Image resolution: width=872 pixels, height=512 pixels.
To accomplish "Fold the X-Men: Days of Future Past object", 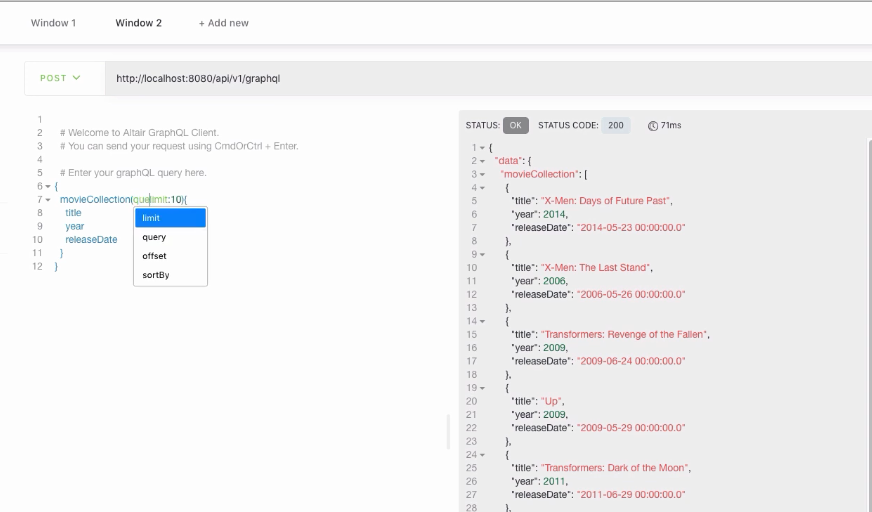I will [x=482, y=188].
